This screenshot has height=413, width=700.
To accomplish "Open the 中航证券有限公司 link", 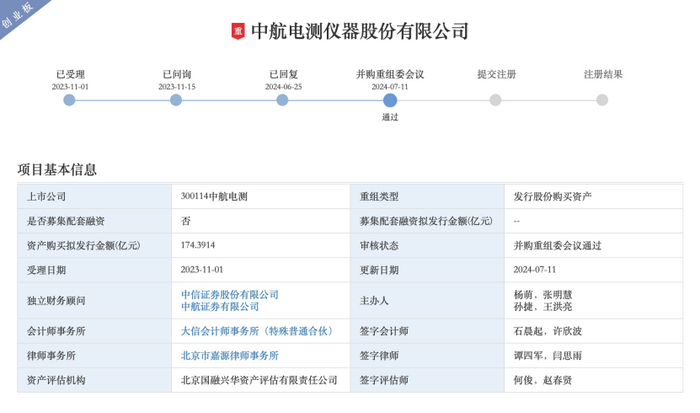I will pos(220,307).
